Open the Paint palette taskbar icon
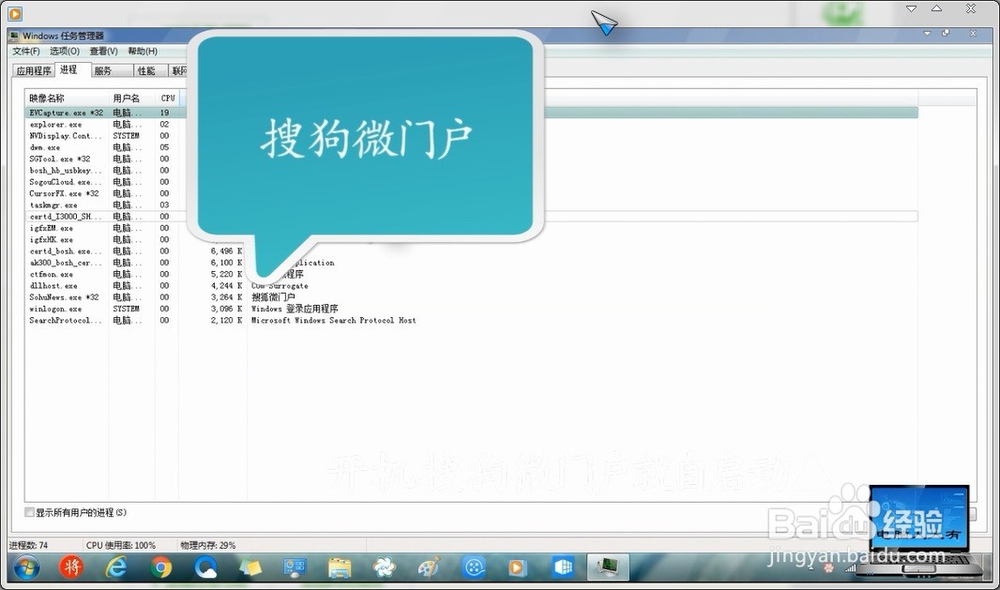1000x590 pixels. pyautogui.click(x=429, y=567)
